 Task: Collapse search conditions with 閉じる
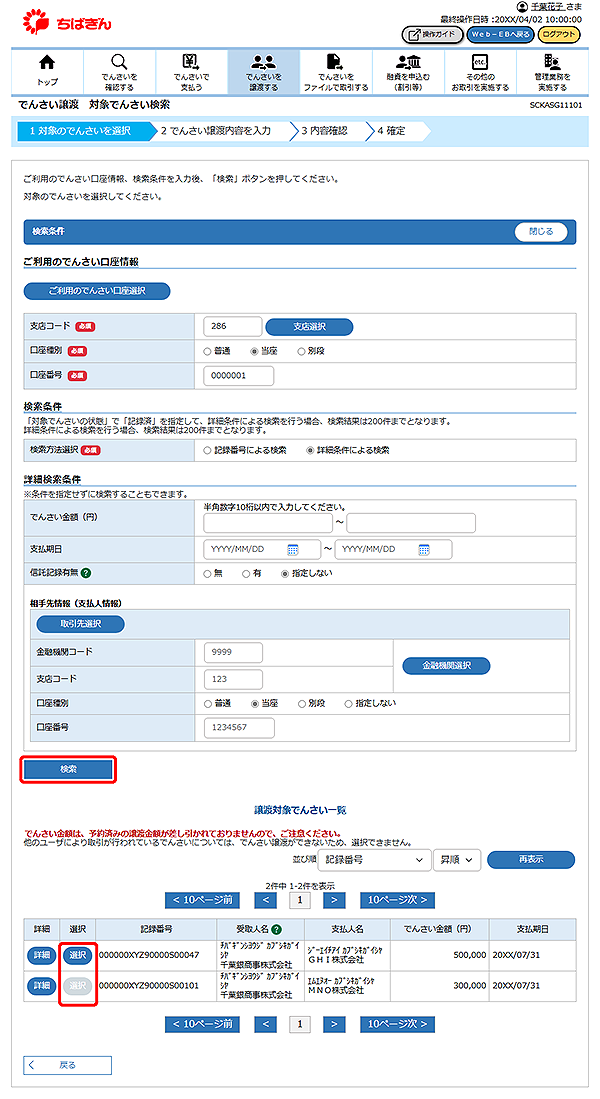pos(540,231)
